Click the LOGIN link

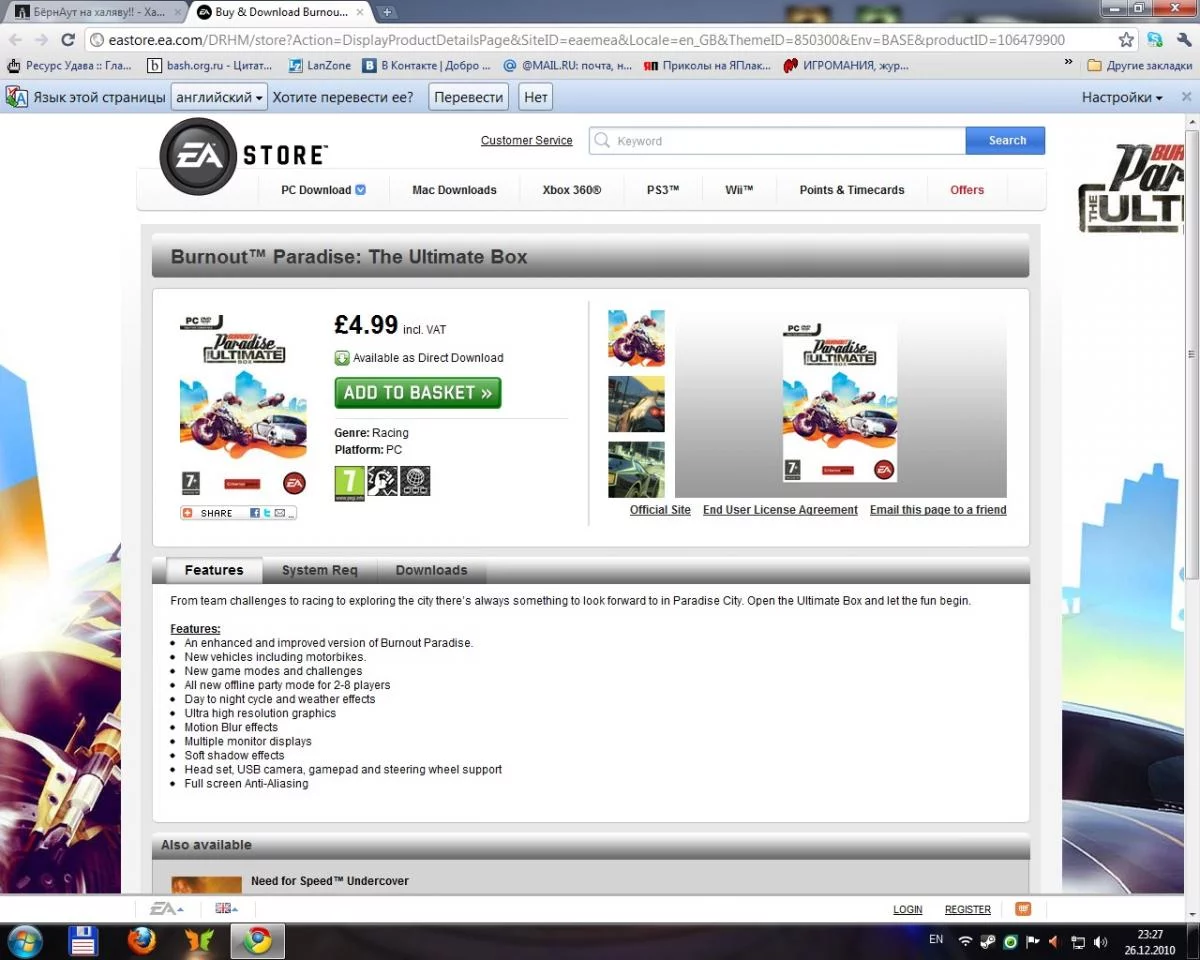[908, 910]
